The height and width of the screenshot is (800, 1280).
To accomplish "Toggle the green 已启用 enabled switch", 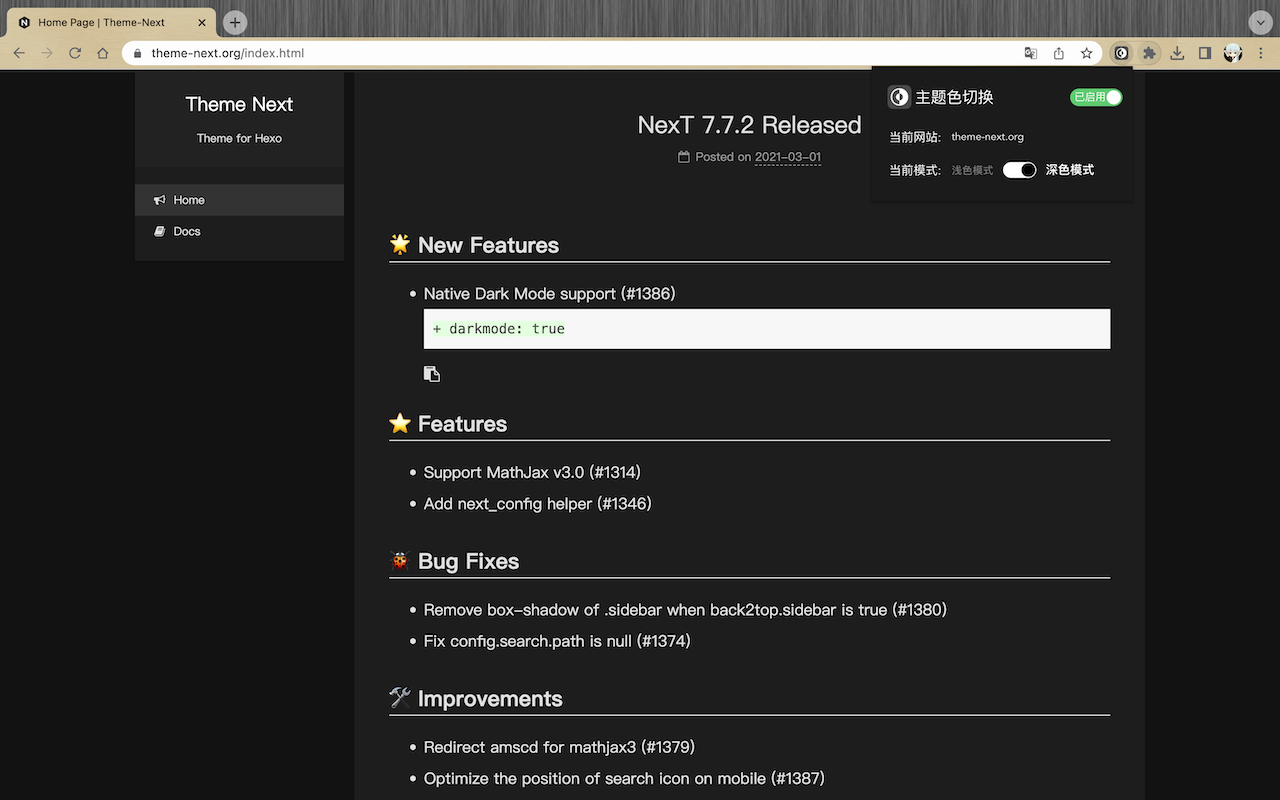I will (1096, 97).
